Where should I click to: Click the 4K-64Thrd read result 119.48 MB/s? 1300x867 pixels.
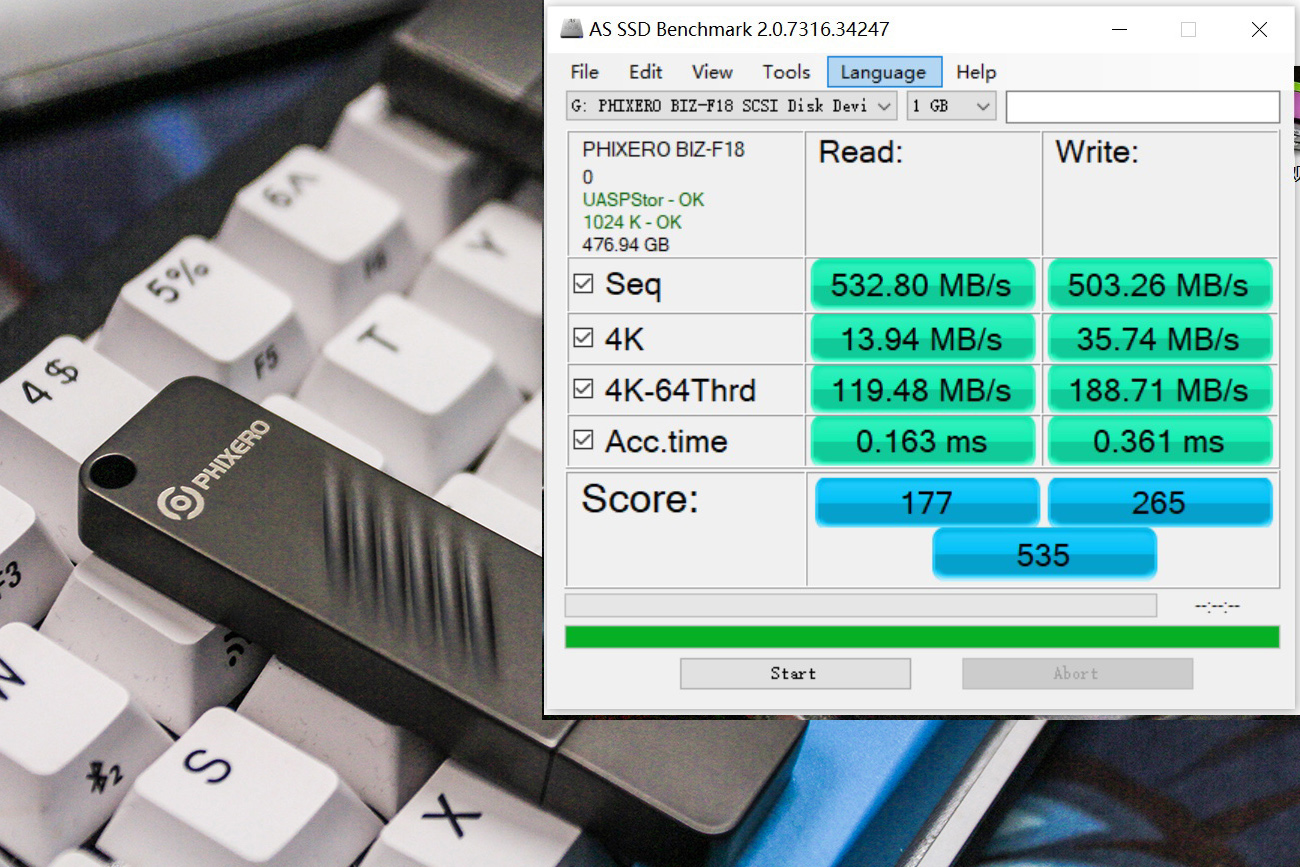click(x=921, y=390)
